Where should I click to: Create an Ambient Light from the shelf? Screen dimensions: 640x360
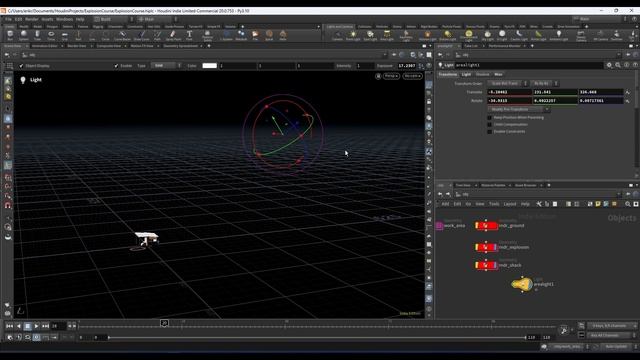coord(558,36)
